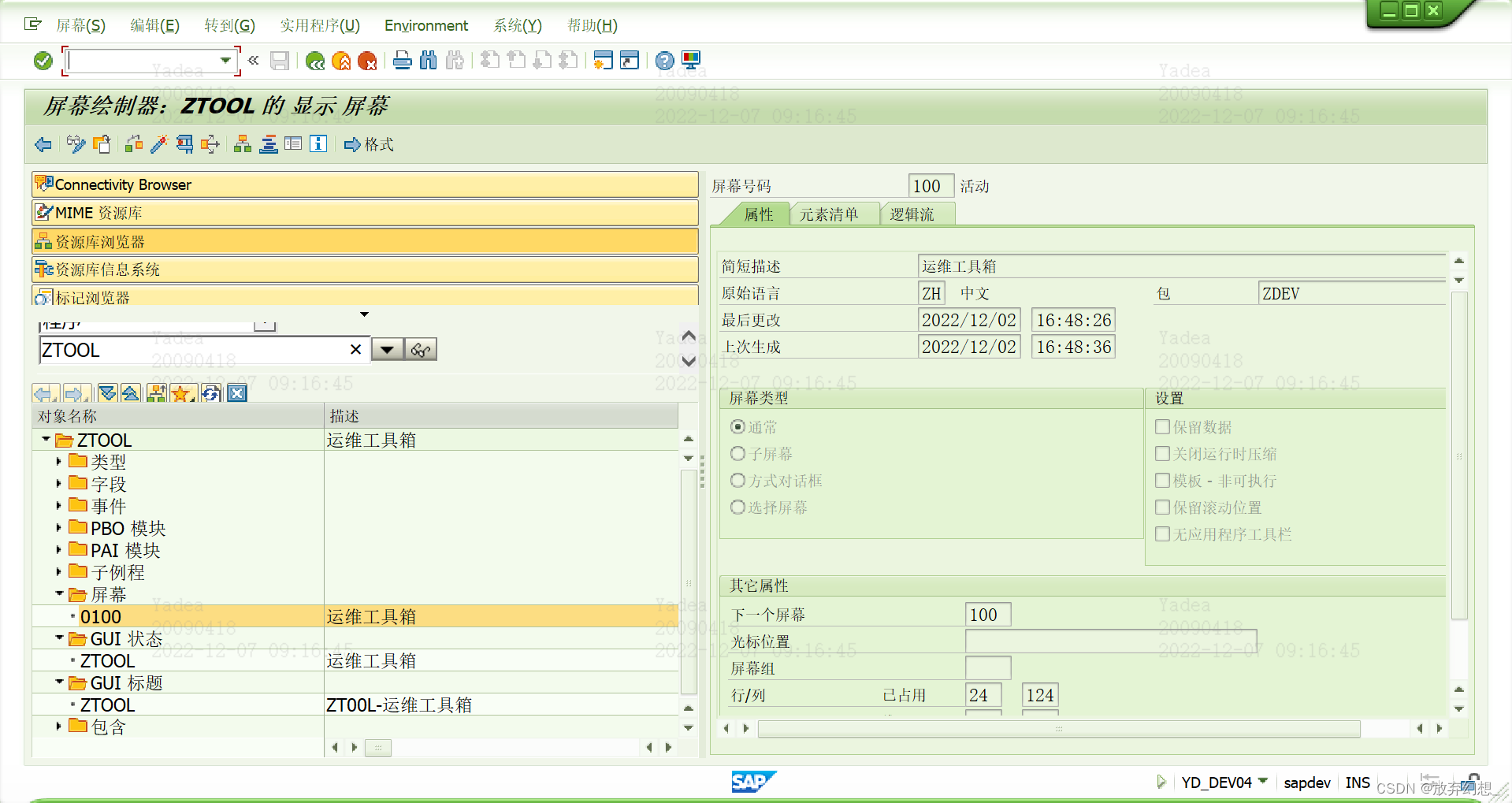The width and height of the screenshot is (1512, 803).
Task: Toggle the 无应用程序工具栏 checkbox
Action: coord(1162,534)
